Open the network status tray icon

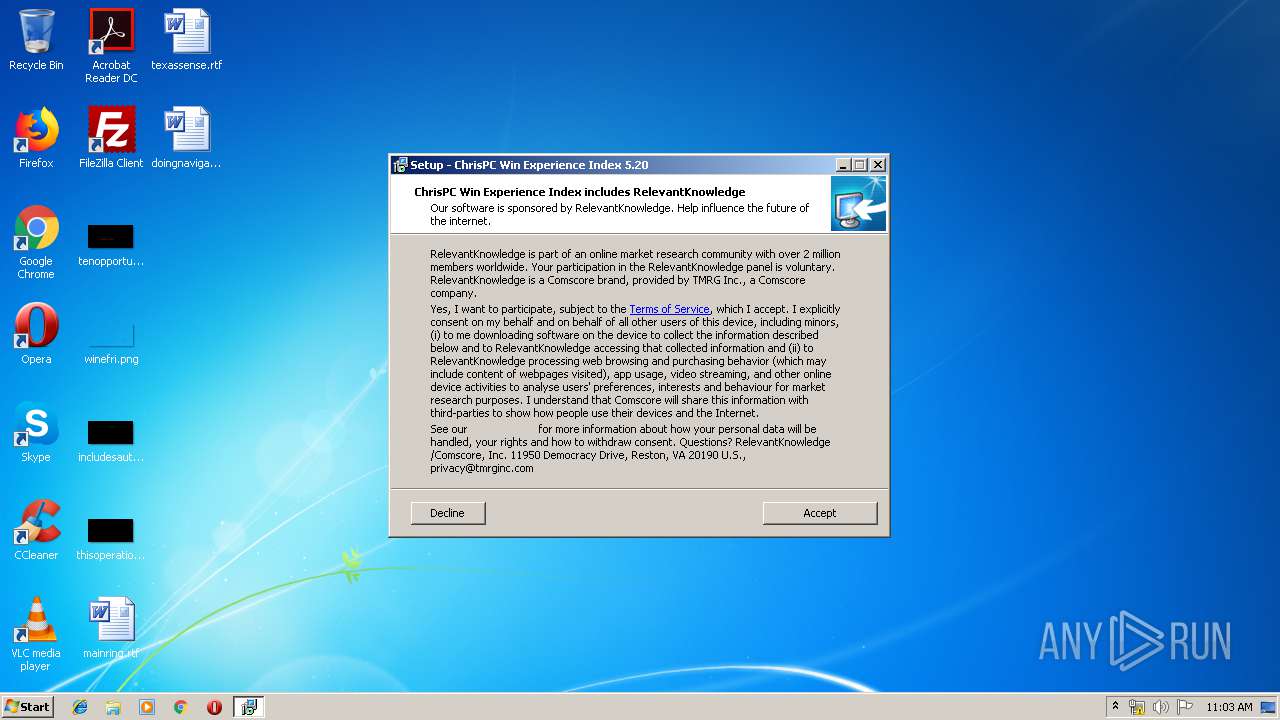(1137, 707)
